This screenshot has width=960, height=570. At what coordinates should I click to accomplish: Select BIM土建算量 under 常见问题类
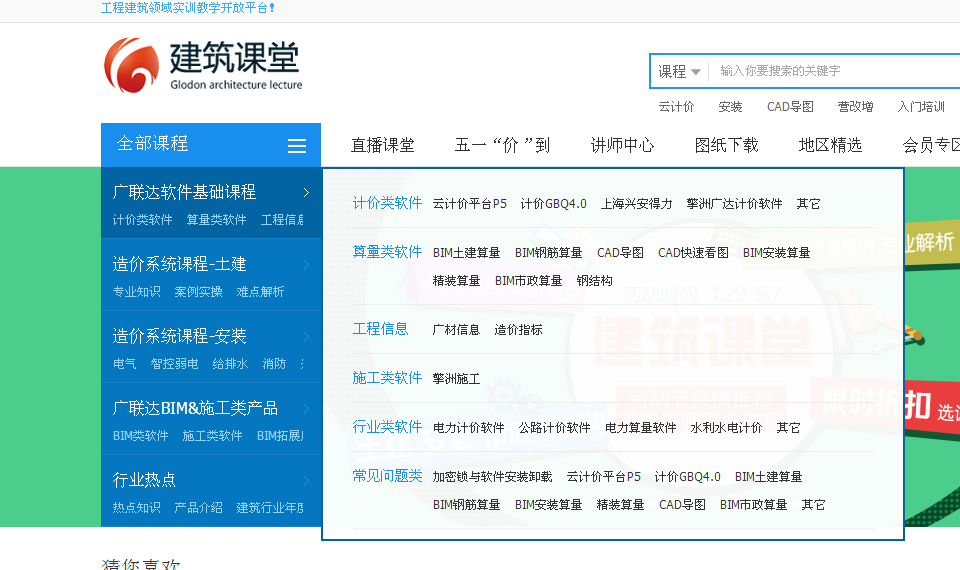[x=768, y=476]
